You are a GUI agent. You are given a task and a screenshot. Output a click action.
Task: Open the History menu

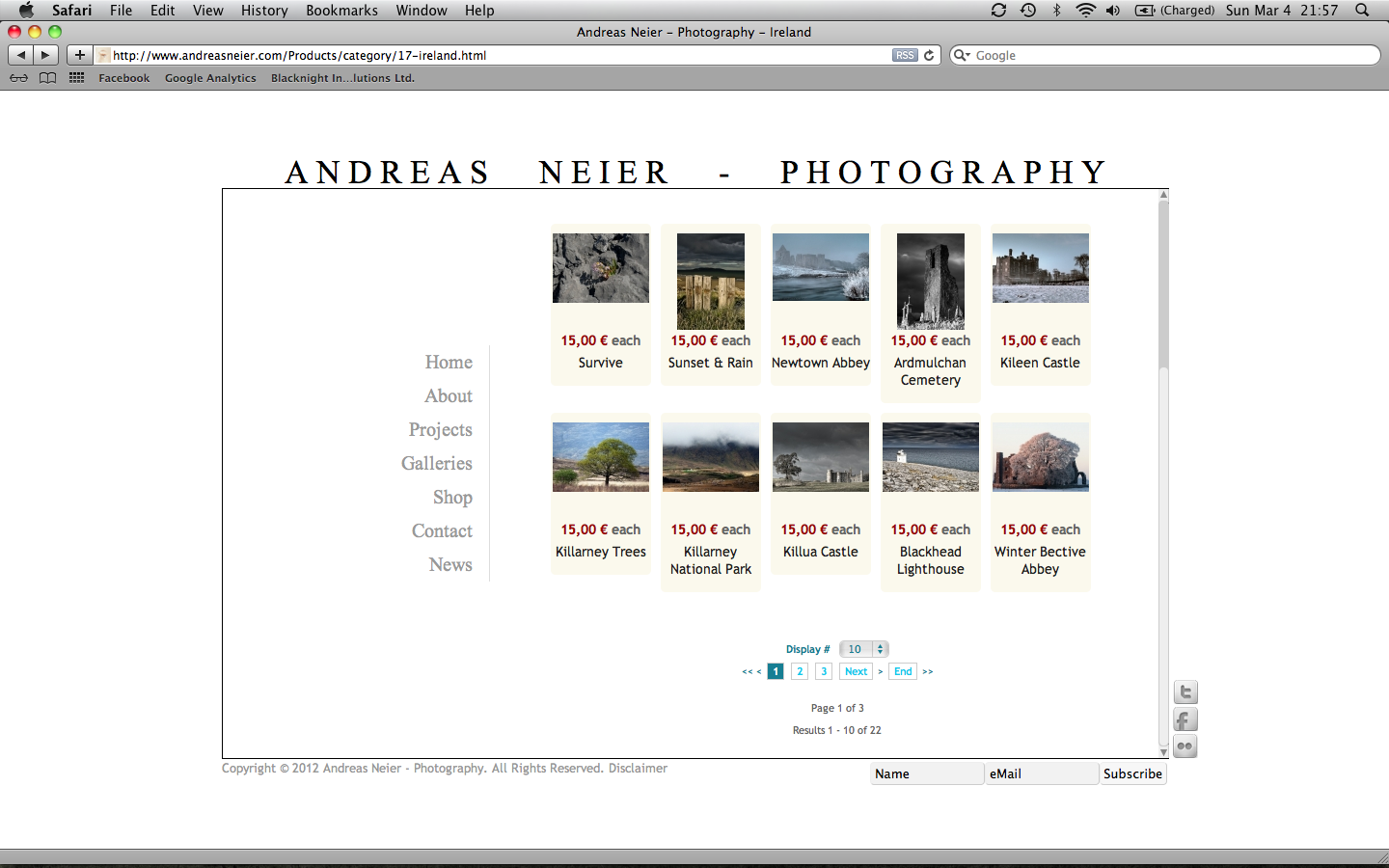click(x=264, y=11)
